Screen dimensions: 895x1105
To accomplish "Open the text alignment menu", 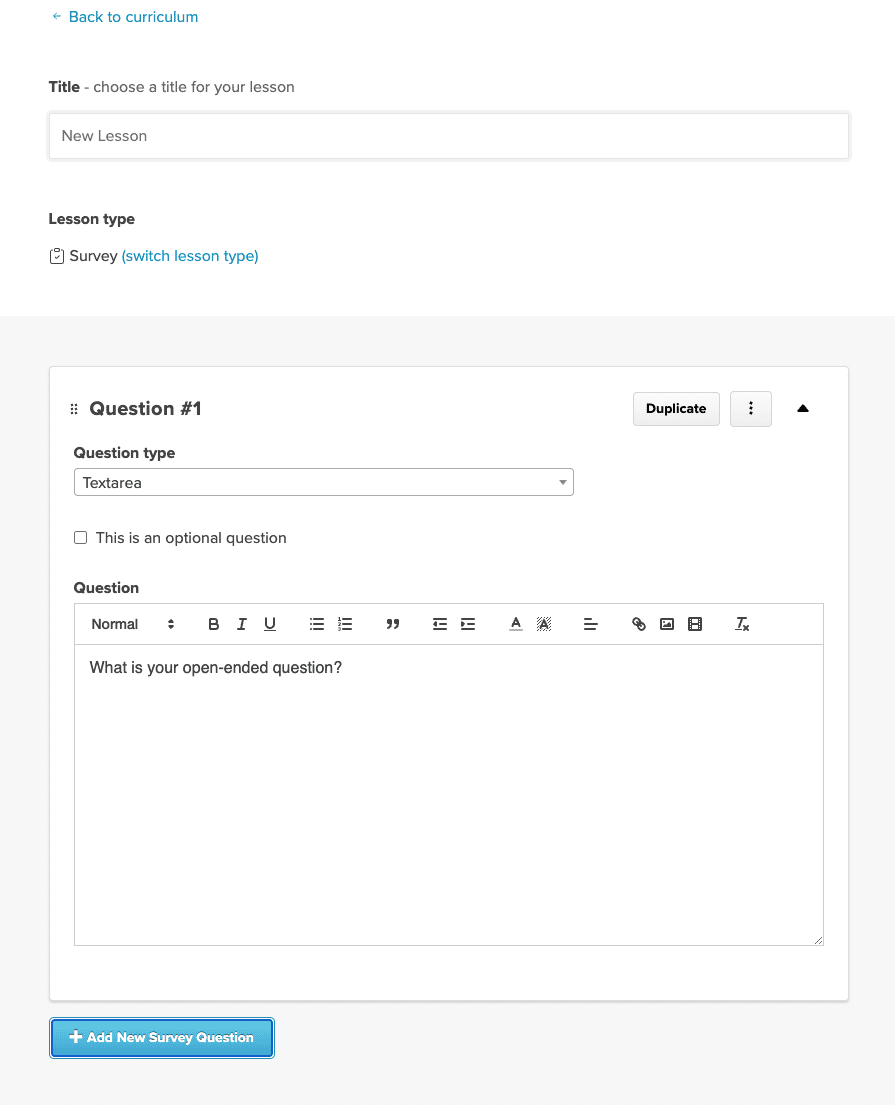I will click(x=591, y=624).
